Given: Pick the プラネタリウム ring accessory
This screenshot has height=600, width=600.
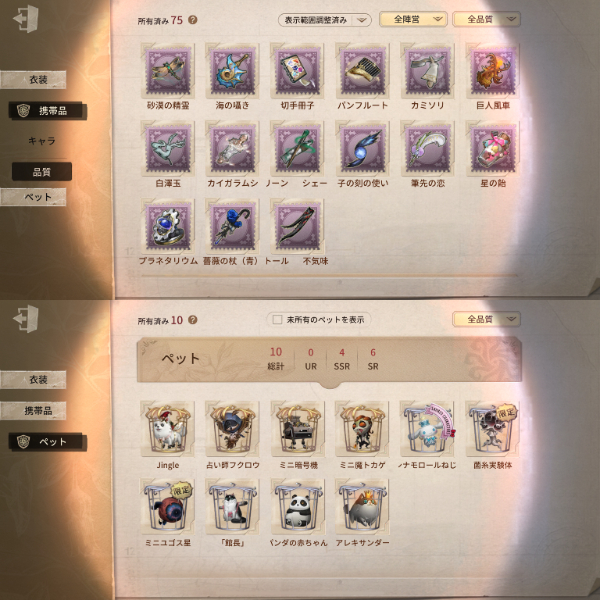Looking at the screenshot, I should tap(168, 227).
